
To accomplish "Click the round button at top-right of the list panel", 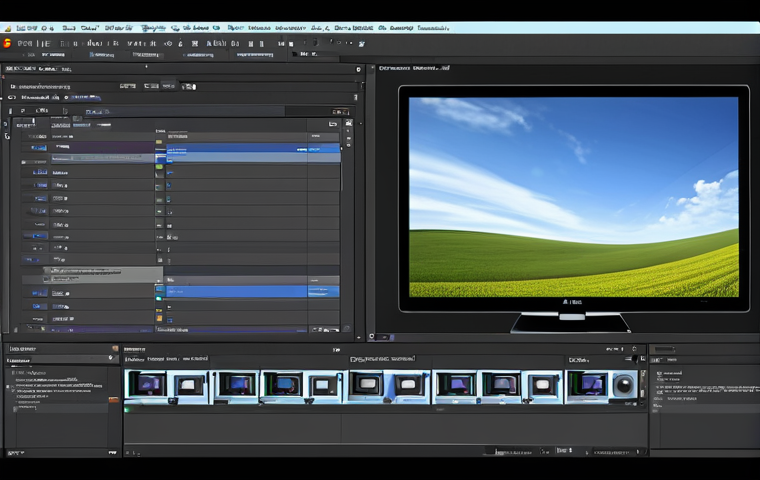I will 359,69.
